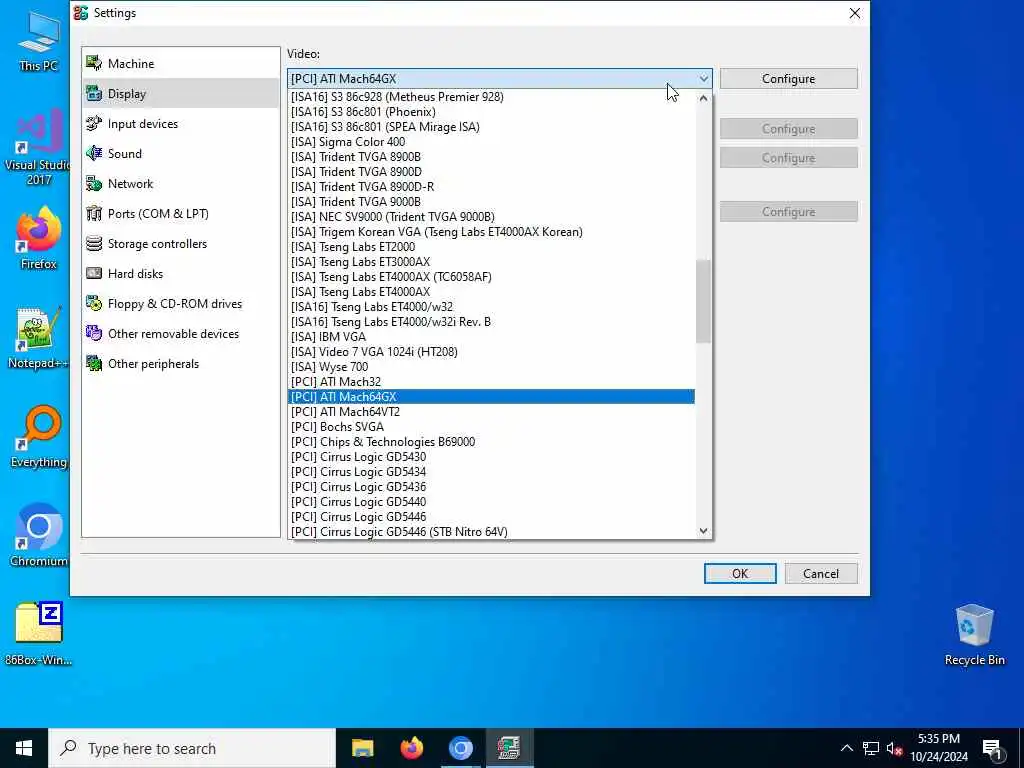Choose [ISA] Tseng Labs ET2000

click(x=491, y=246)
